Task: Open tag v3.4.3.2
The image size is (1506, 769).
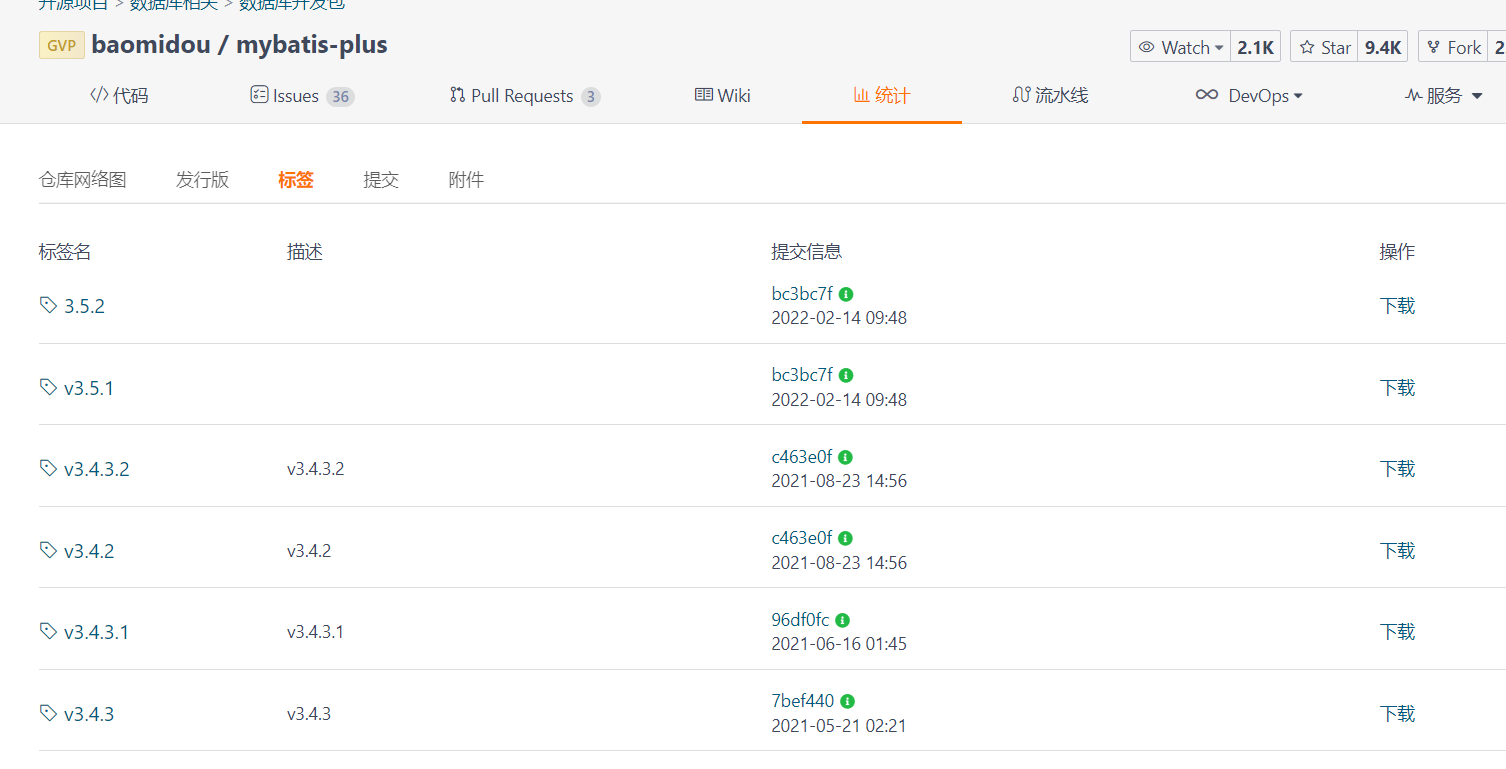Action: coord(97,469)
